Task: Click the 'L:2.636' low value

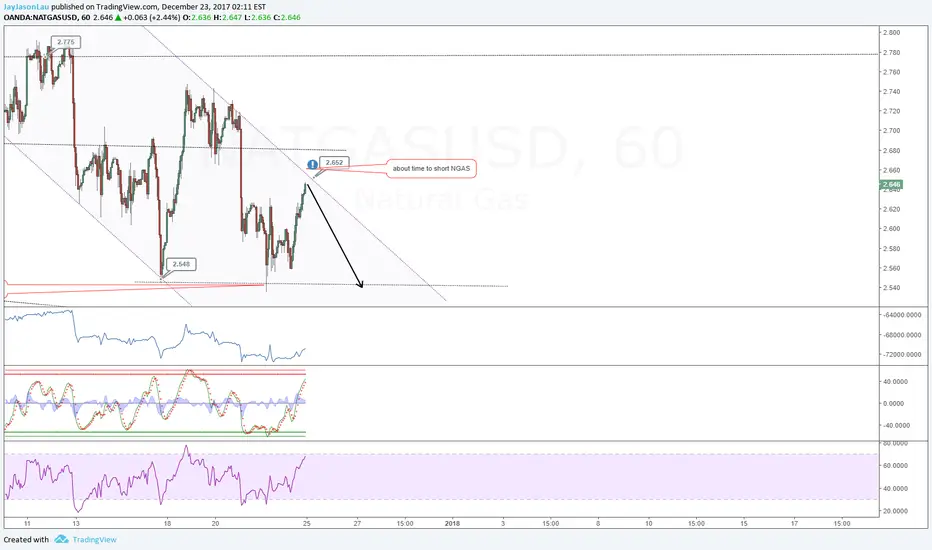Action: tap(257, 17)
